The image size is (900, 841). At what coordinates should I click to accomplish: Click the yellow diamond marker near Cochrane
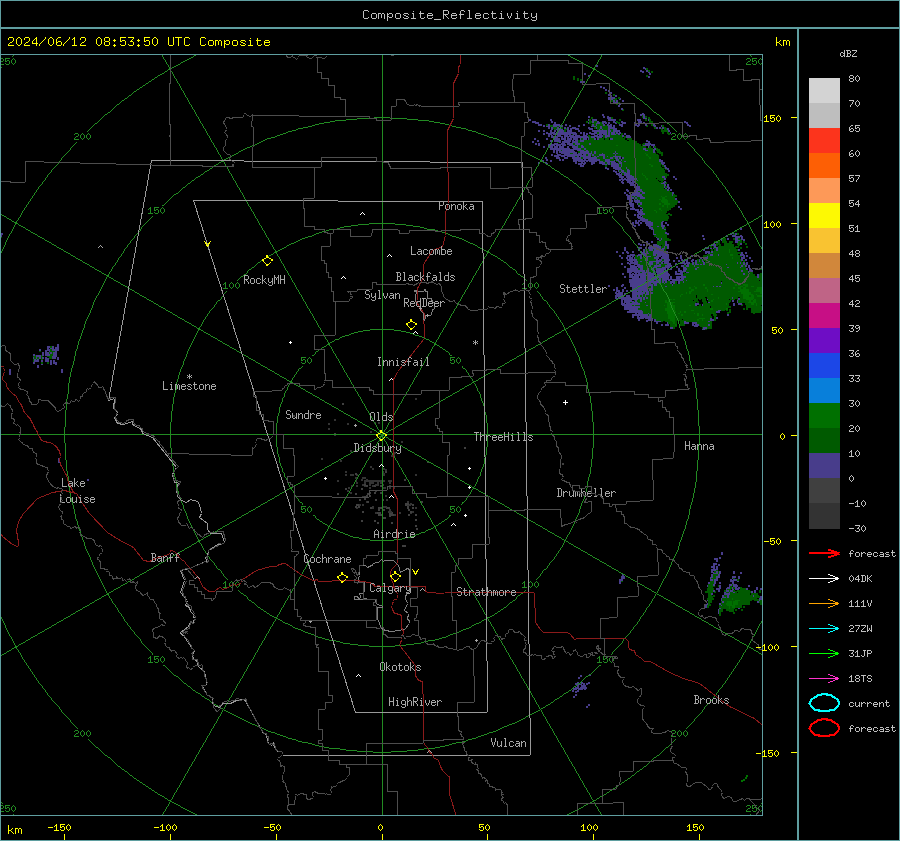[342, 577]
